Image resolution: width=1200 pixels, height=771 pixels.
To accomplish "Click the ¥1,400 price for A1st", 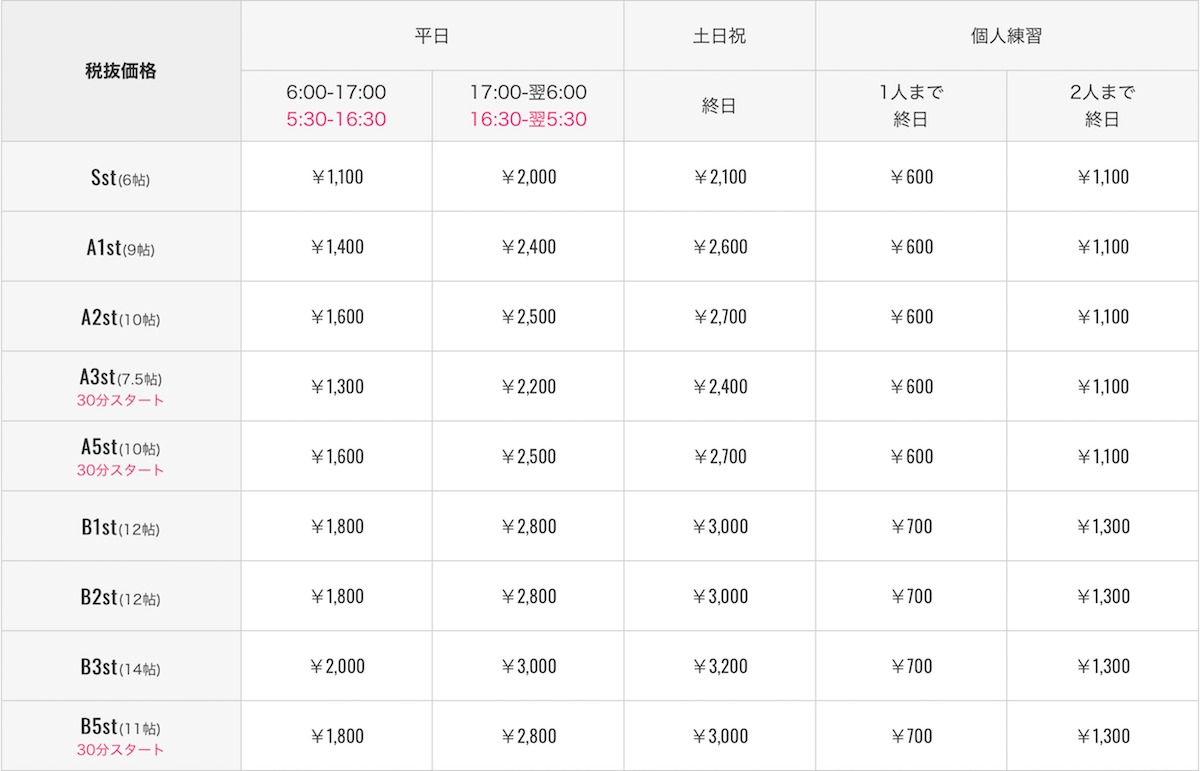I will [336, 247].
